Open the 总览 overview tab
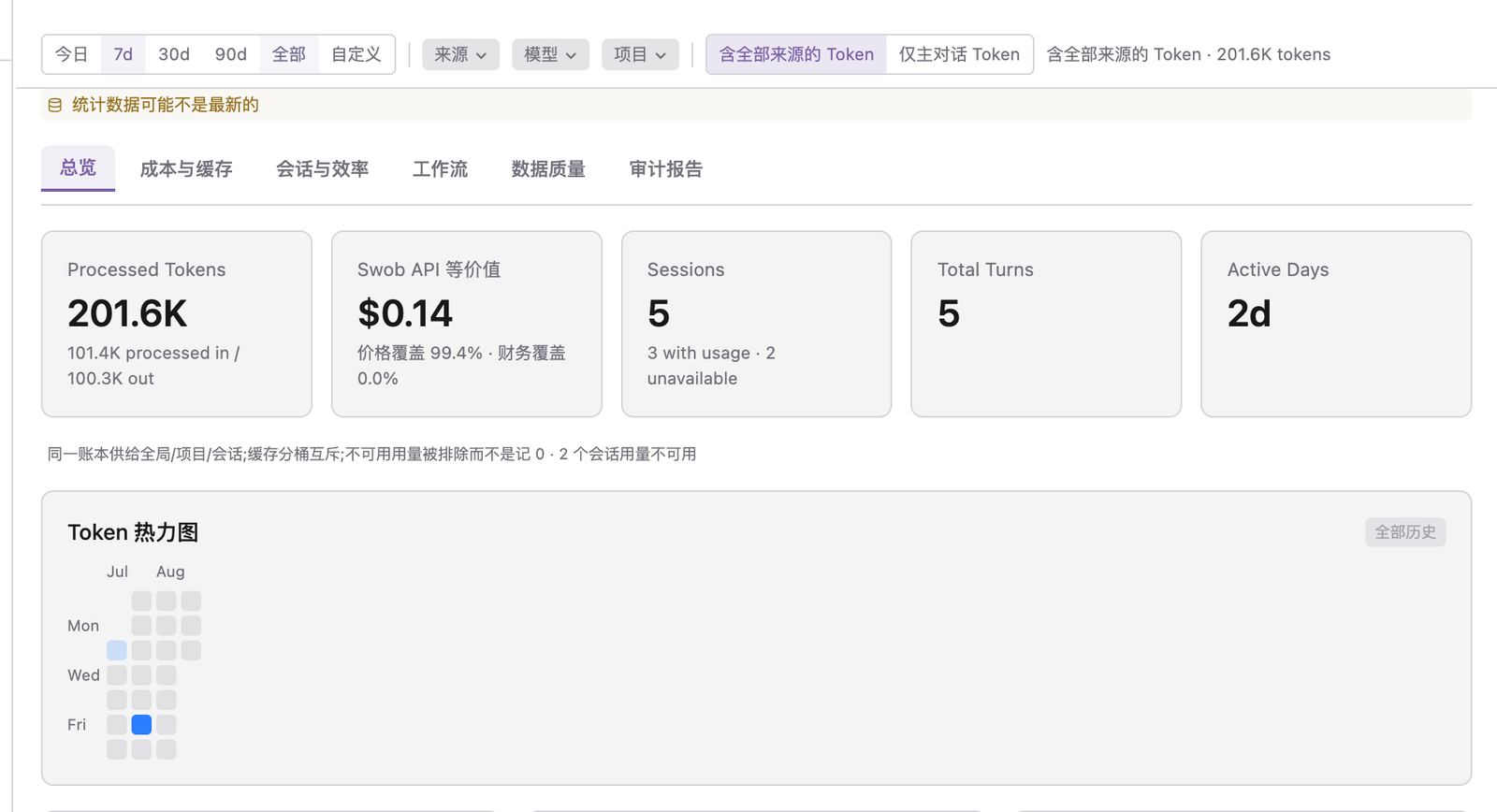1497x812 pixels. pos(78,167)
